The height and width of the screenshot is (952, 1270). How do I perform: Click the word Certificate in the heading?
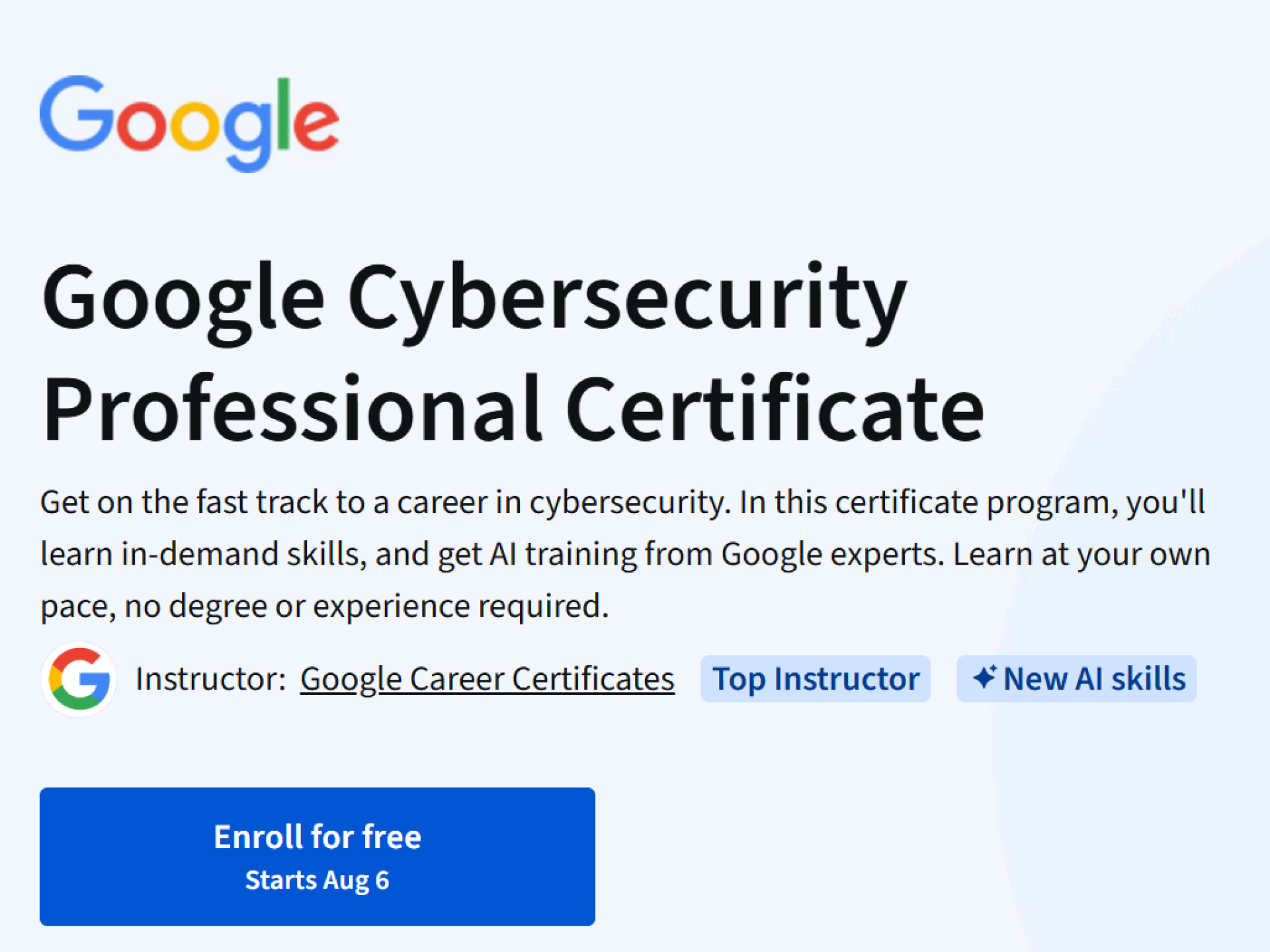click(775, 410)
